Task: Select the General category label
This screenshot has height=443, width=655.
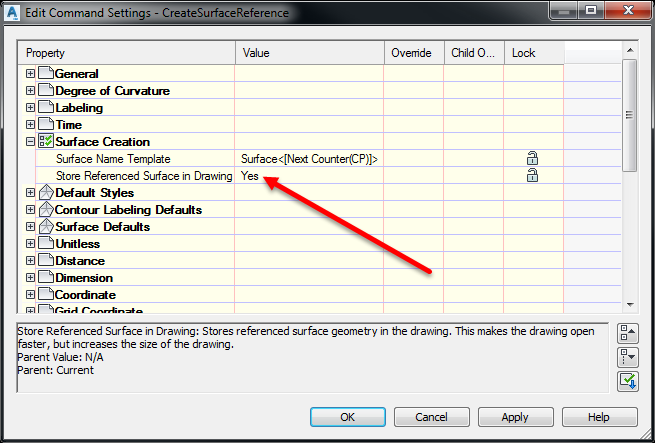Action: click(77, 74)
